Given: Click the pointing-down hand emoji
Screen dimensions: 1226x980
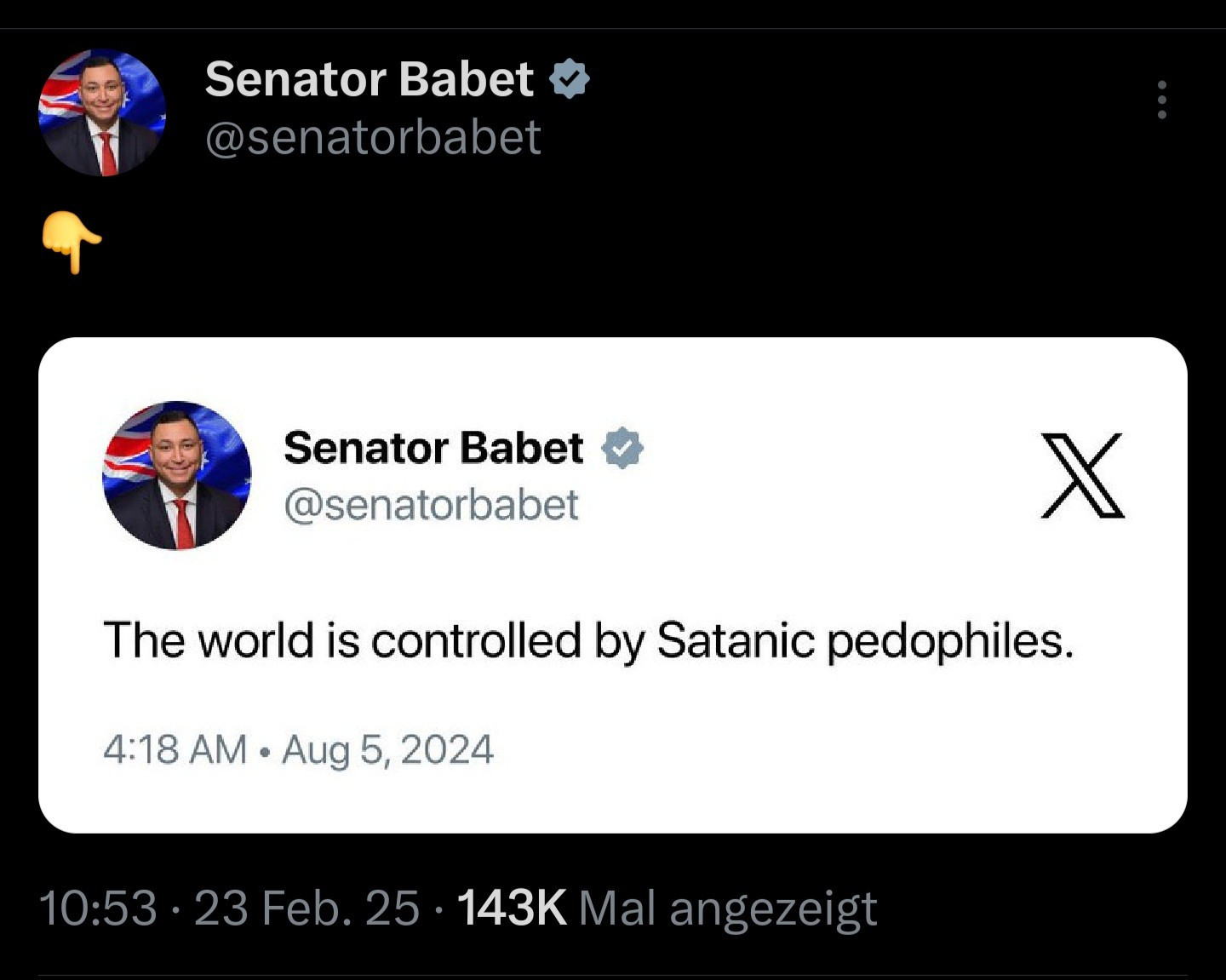Looking at the screenshot, I should click(x=72, y=243).
